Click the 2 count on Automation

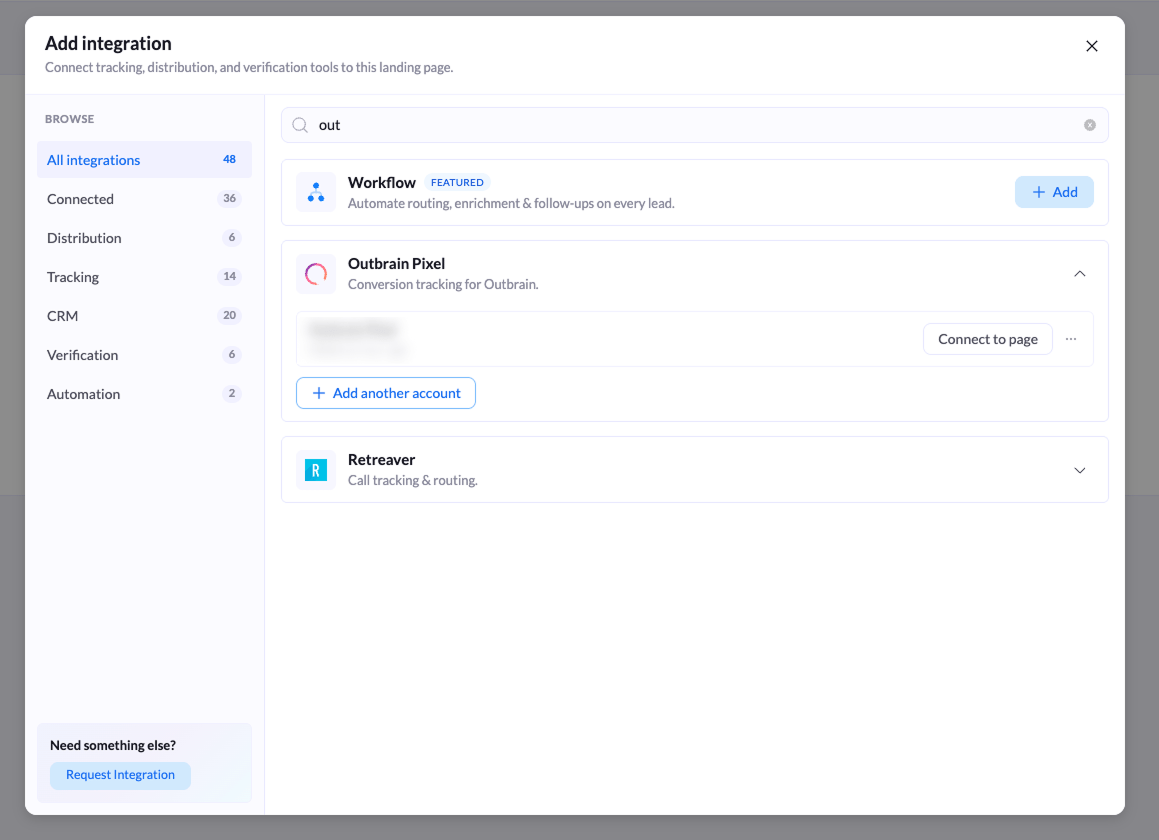231,393
